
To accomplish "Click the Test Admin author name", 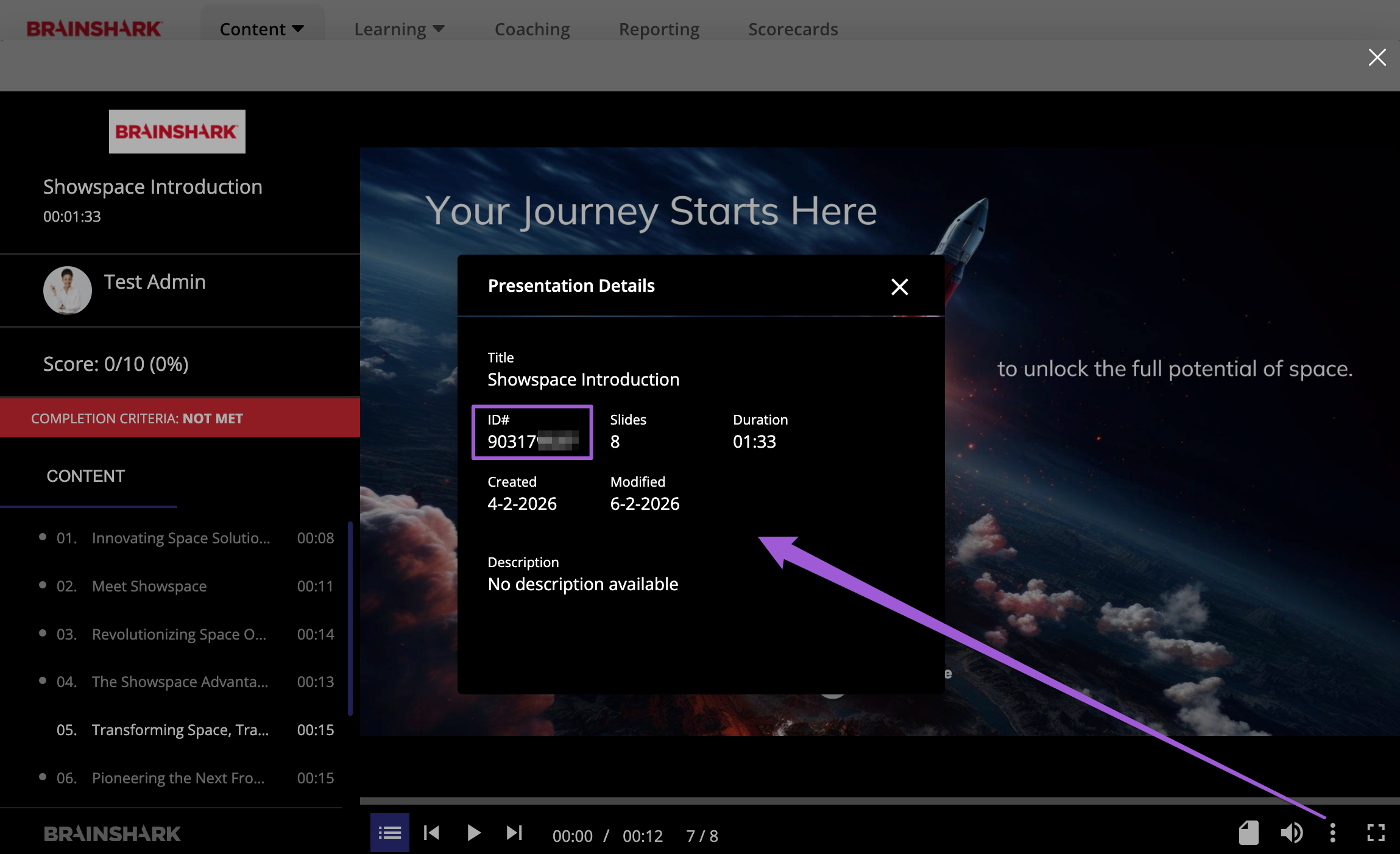I will click(x=155, y=281).
